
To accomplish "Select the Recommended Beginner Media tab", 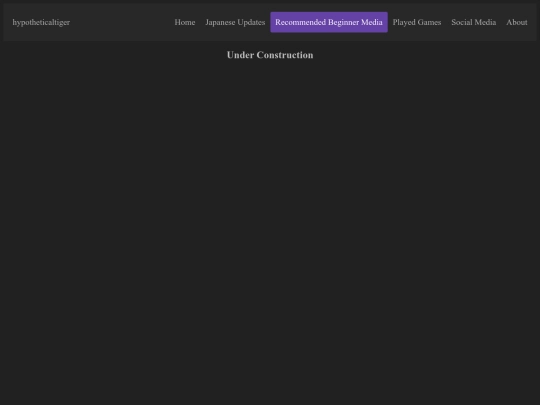I will (x=329, y=22).
